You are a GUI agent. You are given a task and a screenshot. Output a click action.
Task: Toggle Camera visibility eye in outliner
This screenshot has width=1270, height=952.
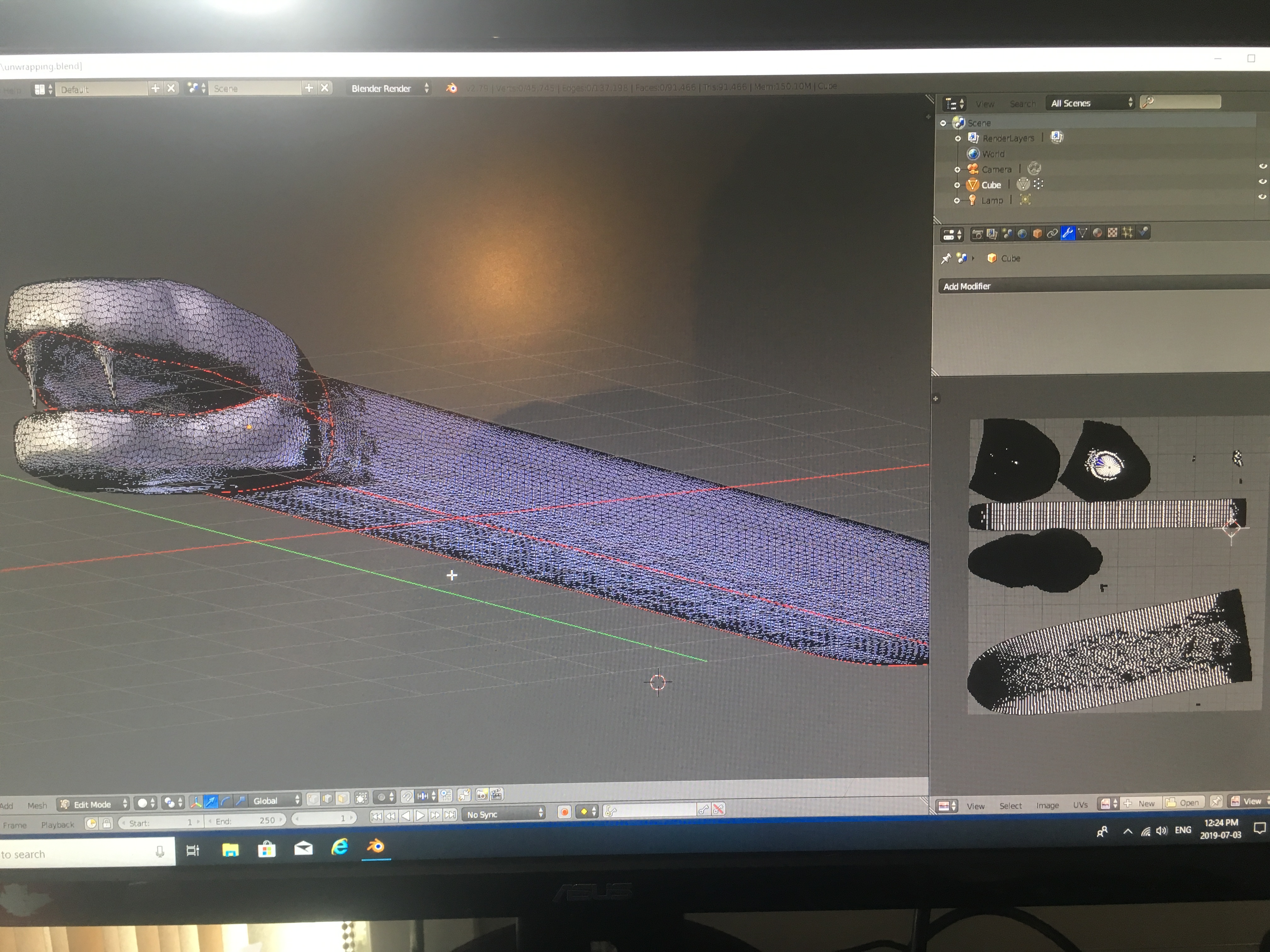coord(1262,166)
